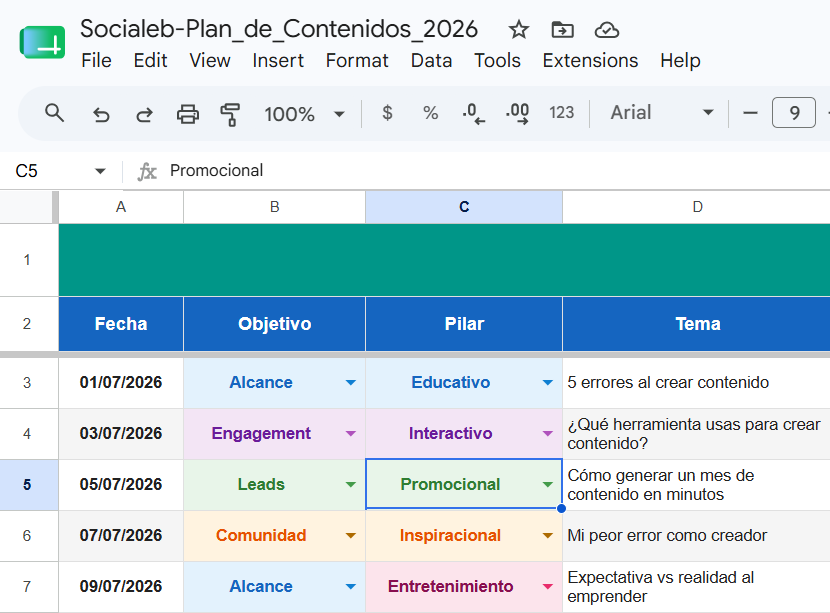Open the Name box dropdown for C5
The height and width of the screenshot is (613, 830).
100,171
